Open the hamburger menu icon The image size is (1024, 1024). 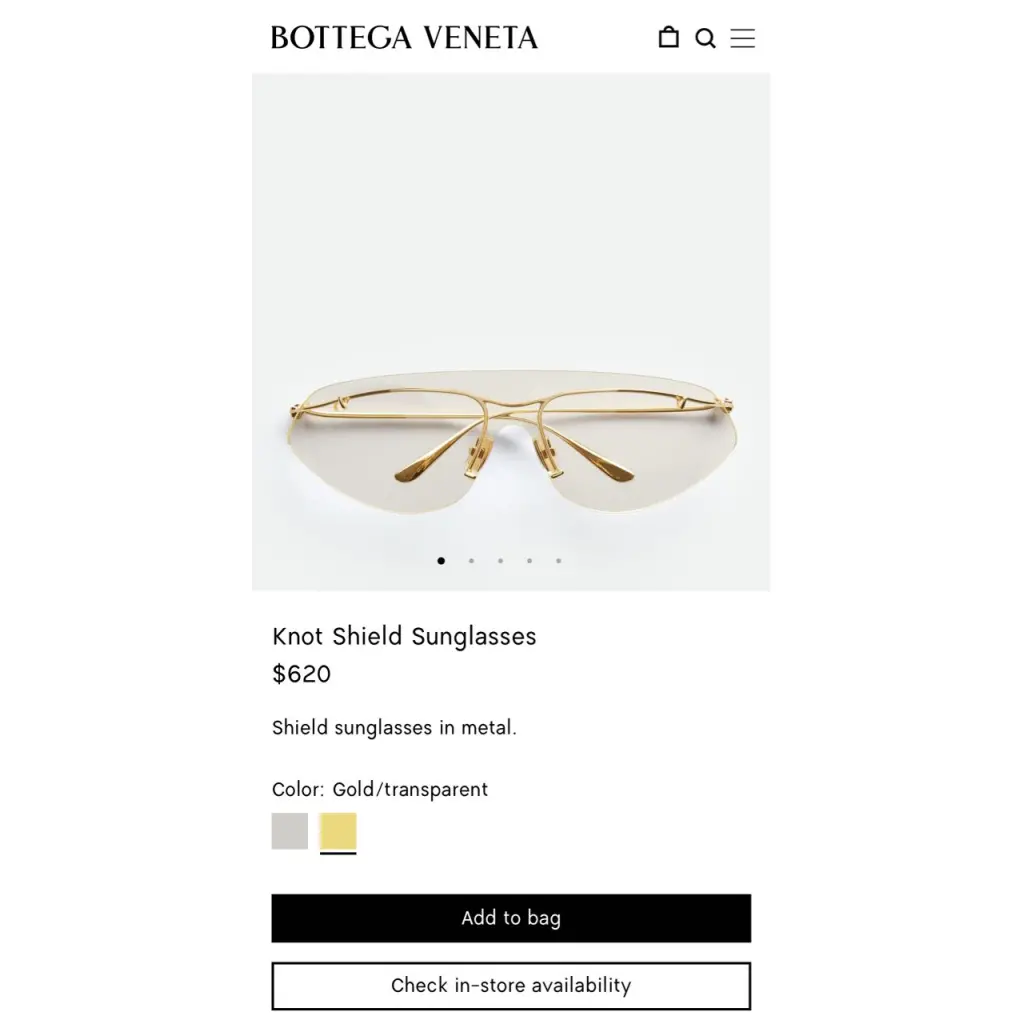coord(743,38)
